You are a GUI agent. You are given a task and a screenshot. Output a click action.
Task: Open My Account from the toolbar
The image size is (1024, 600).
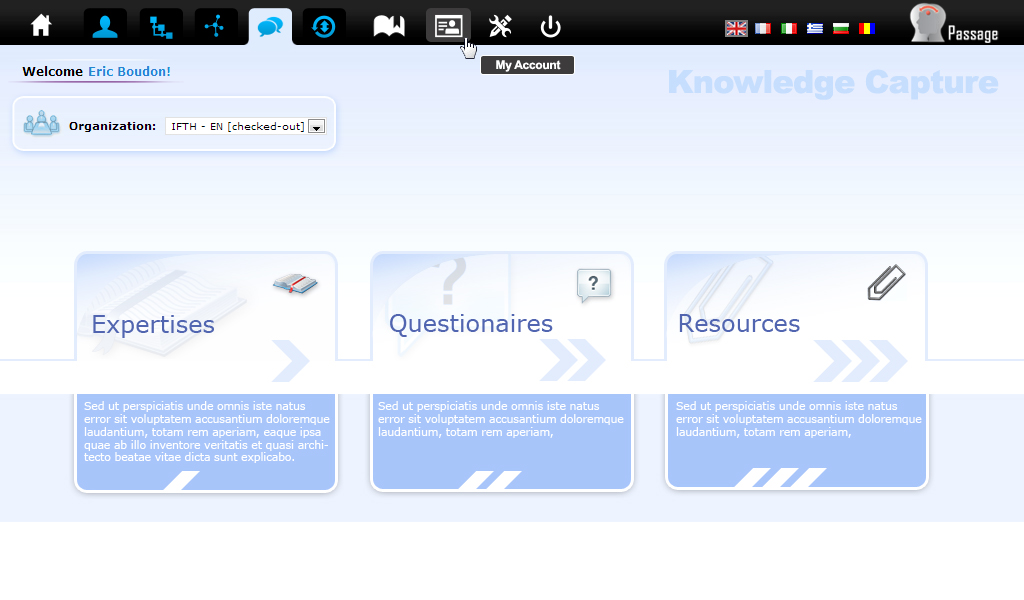coord(448,26)
